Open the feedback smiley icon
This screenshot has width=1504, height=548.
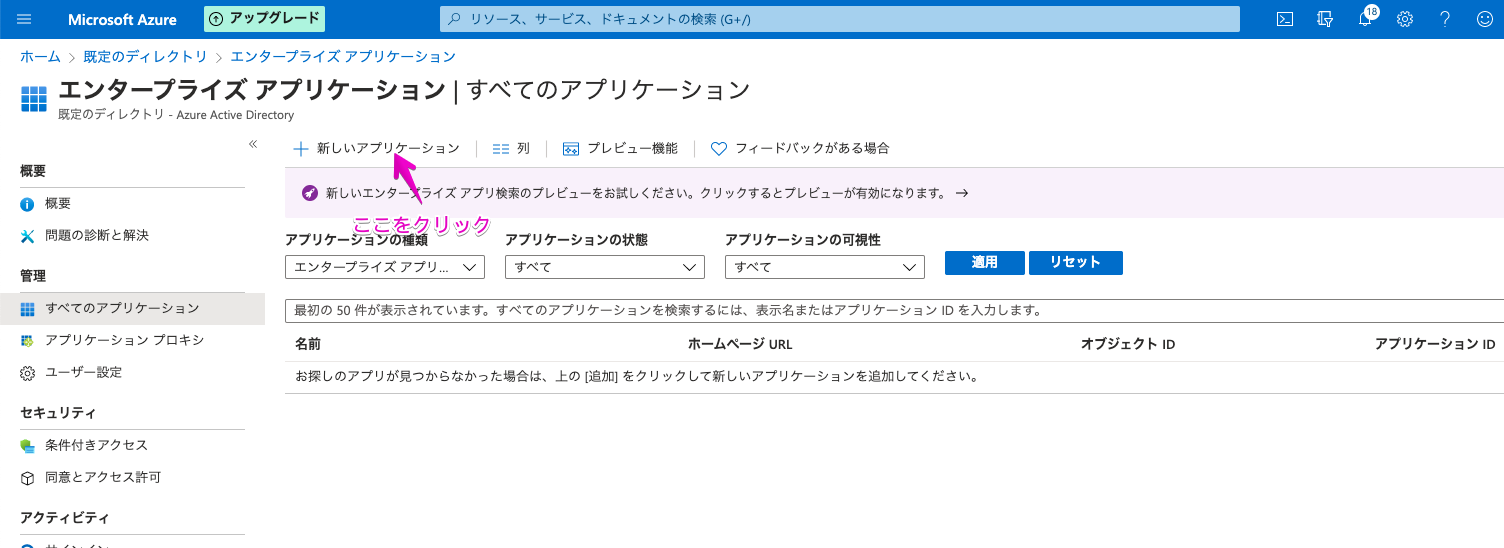[x=1484, y=19]
